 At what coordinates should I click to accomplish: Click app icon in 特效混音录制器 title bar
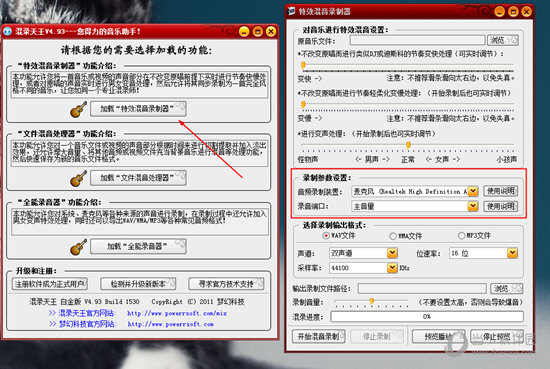291,11
